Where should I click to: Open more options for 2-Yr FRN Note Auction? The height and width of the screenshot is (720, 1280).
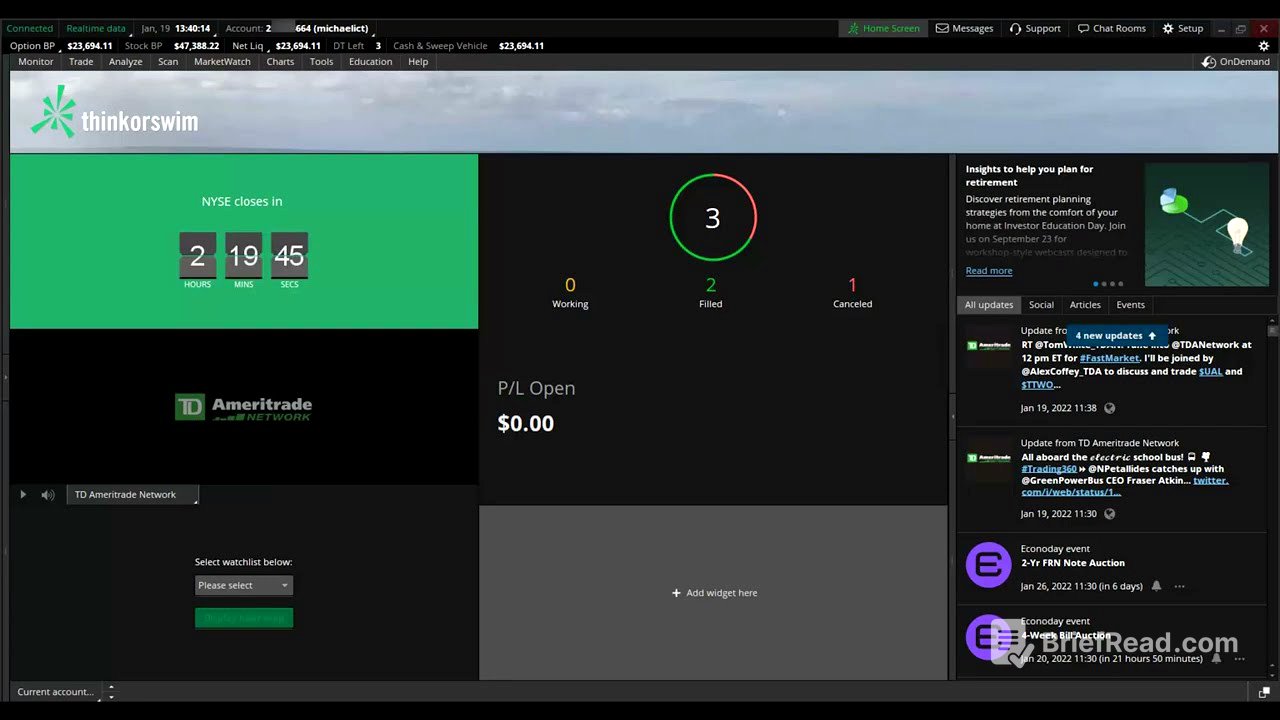(1180, 586)
